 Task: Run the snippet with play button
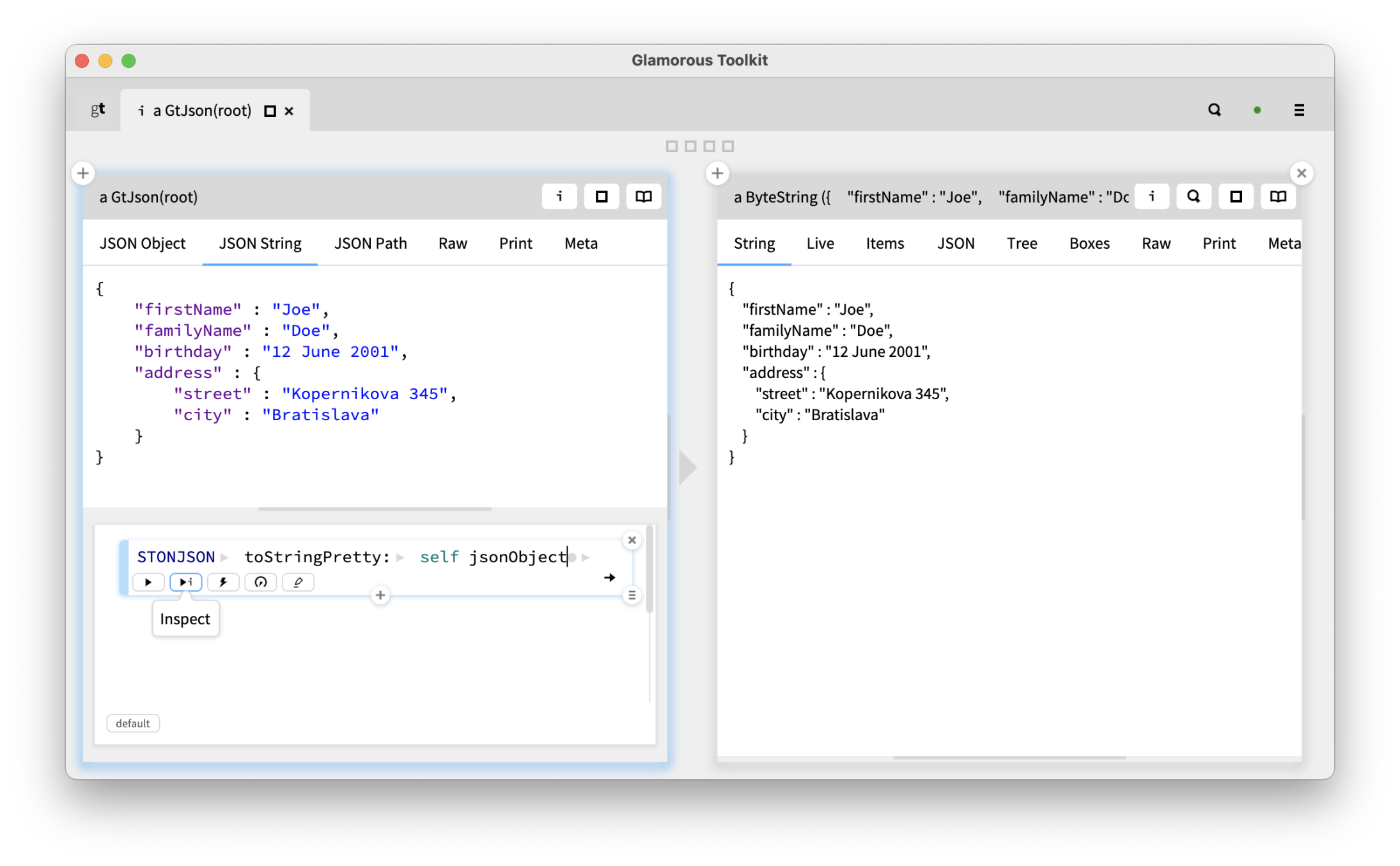coord(148,582)
